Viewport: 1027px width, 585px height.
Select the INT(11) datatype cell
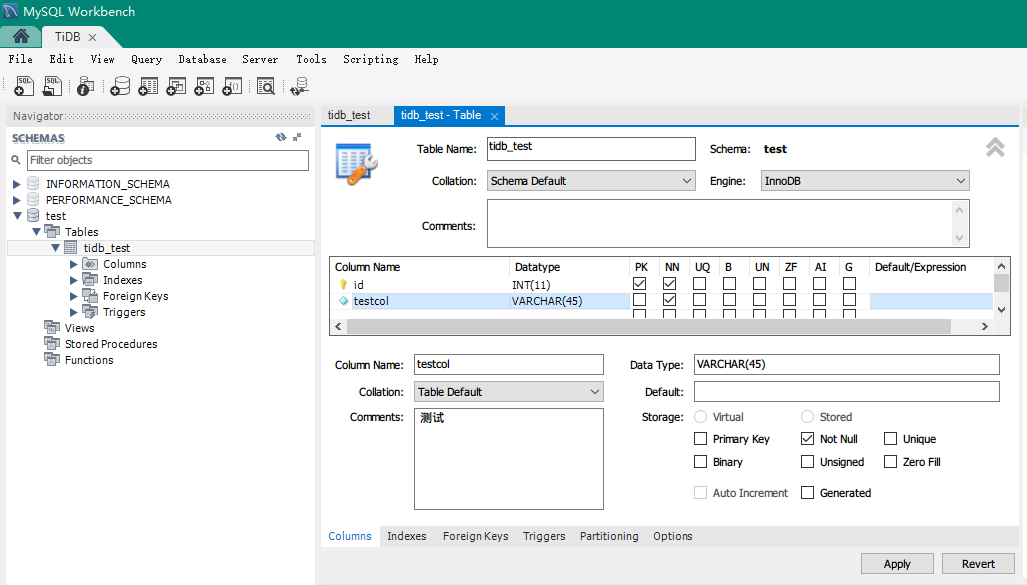tap(569, 284)
